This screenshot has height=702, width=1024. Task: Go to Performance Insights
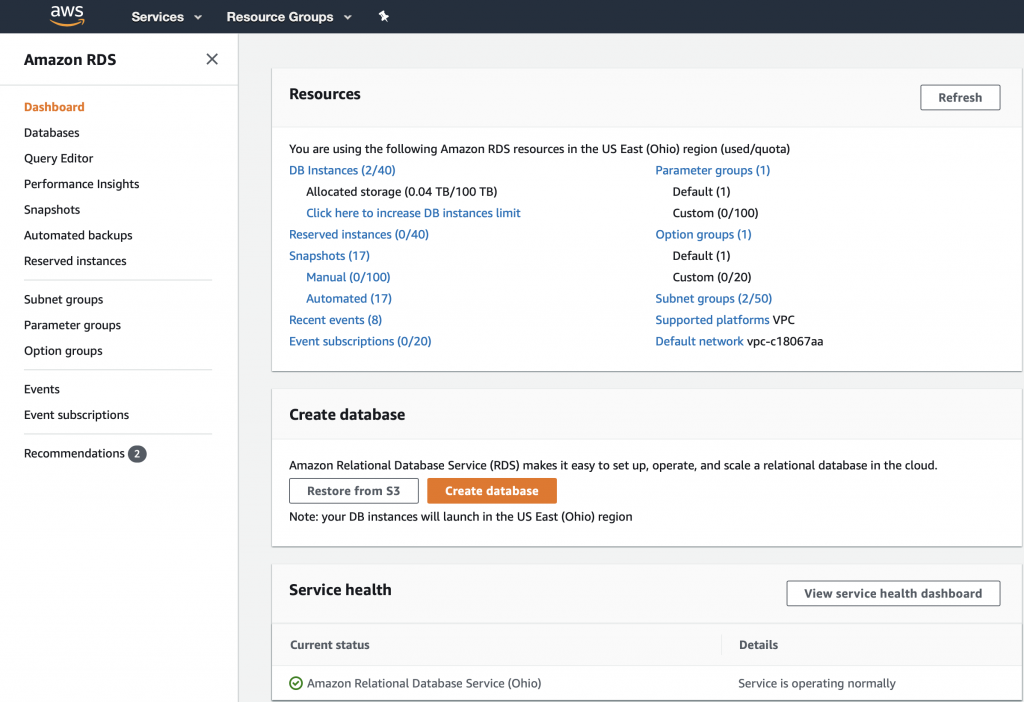point(82,184)
